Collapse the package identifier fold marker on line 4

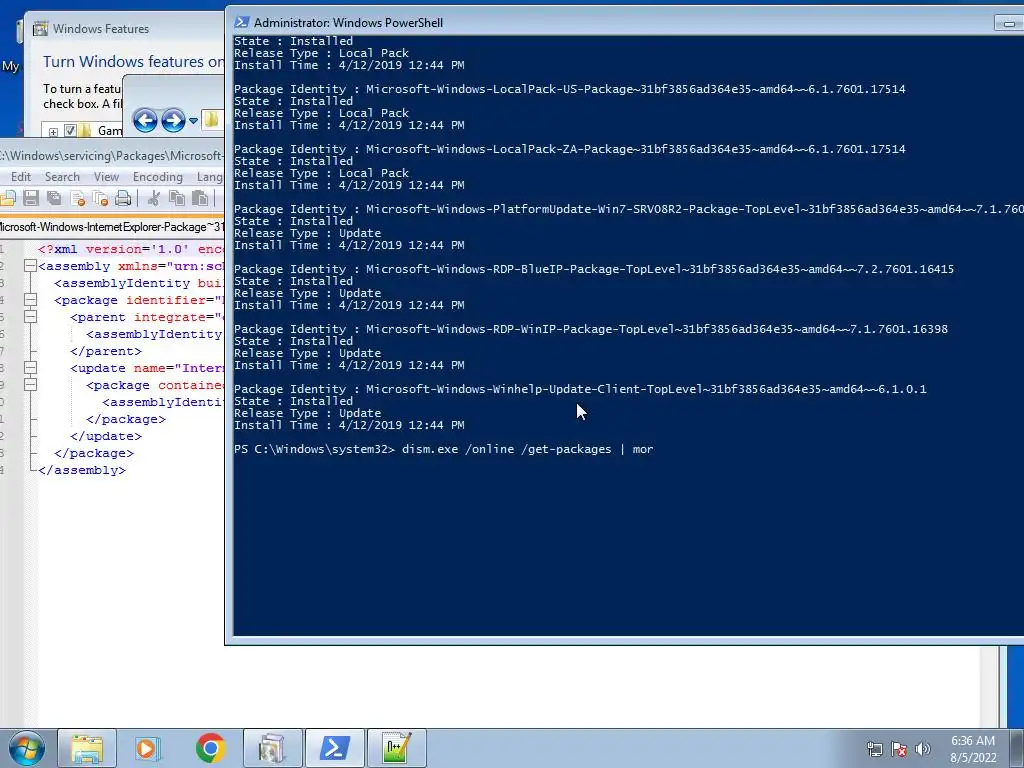(30, 300)
